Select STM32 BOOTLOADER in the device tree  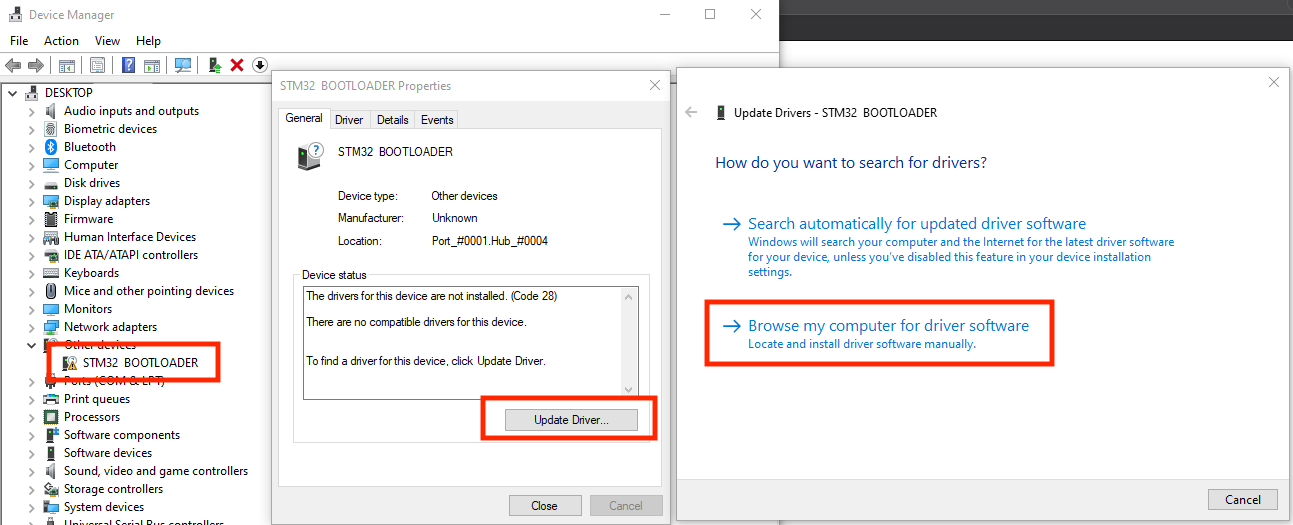[140, 363]
